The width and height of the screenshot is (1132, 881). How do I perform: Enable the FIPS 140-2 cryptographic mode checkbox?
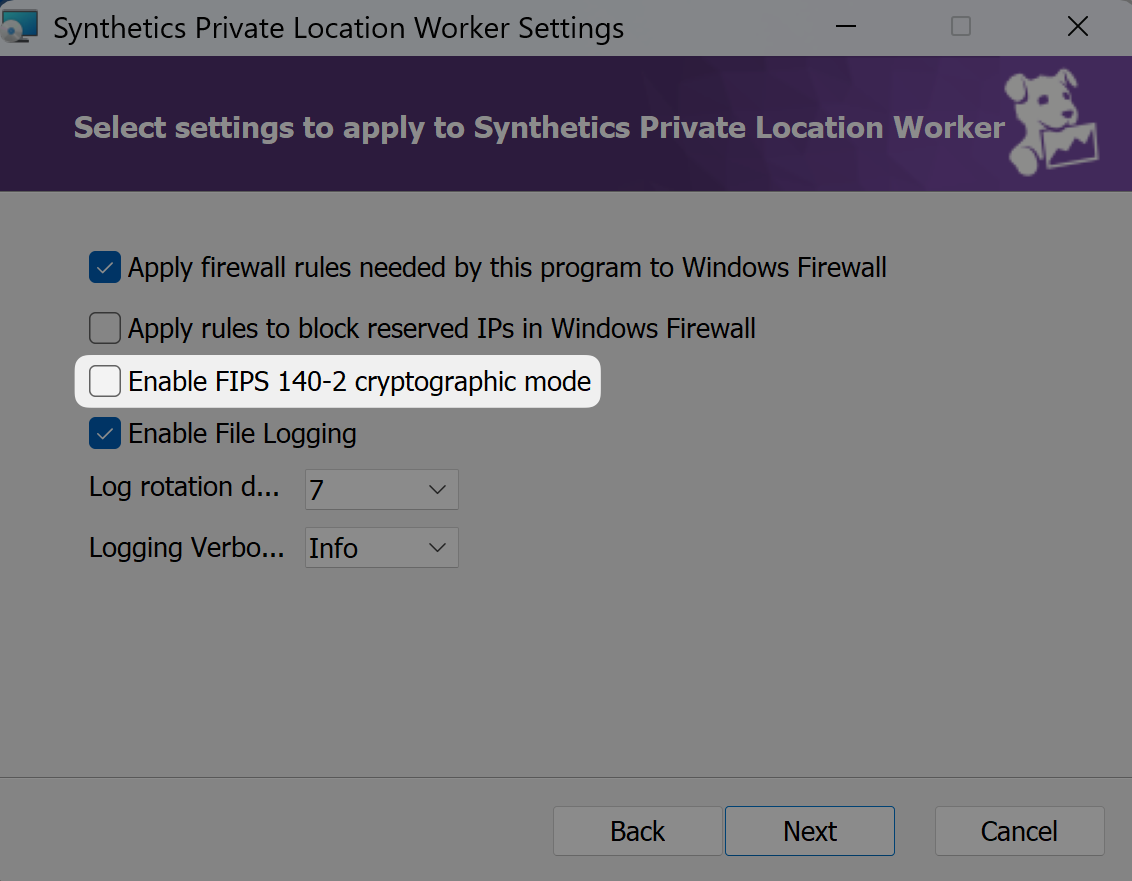pos(105,382)
